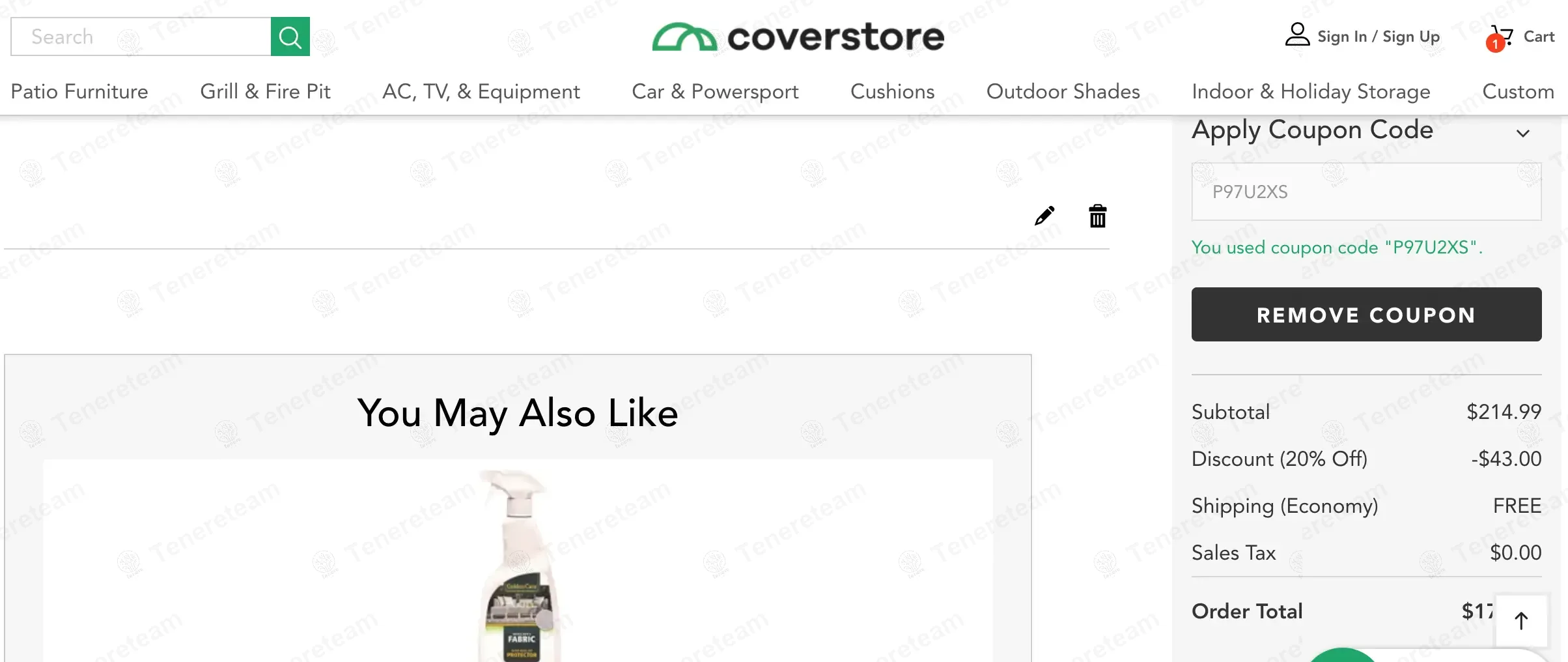Open the Outdoor Shades menu
The height and width of the screenshot is (662, 1568).
1063,91
